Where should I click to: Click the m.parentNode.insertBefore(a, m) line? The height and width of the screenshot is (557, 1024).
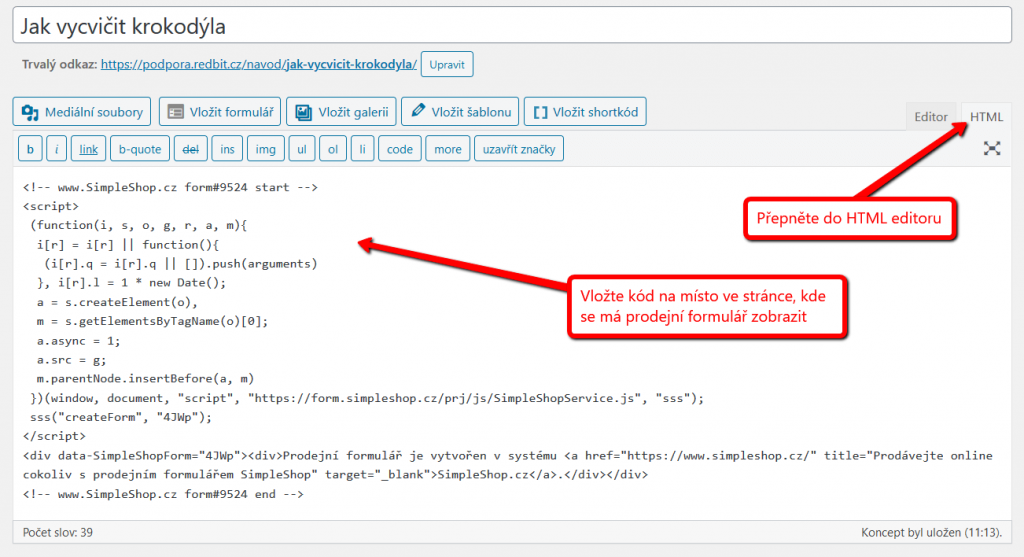coord(145,378)
